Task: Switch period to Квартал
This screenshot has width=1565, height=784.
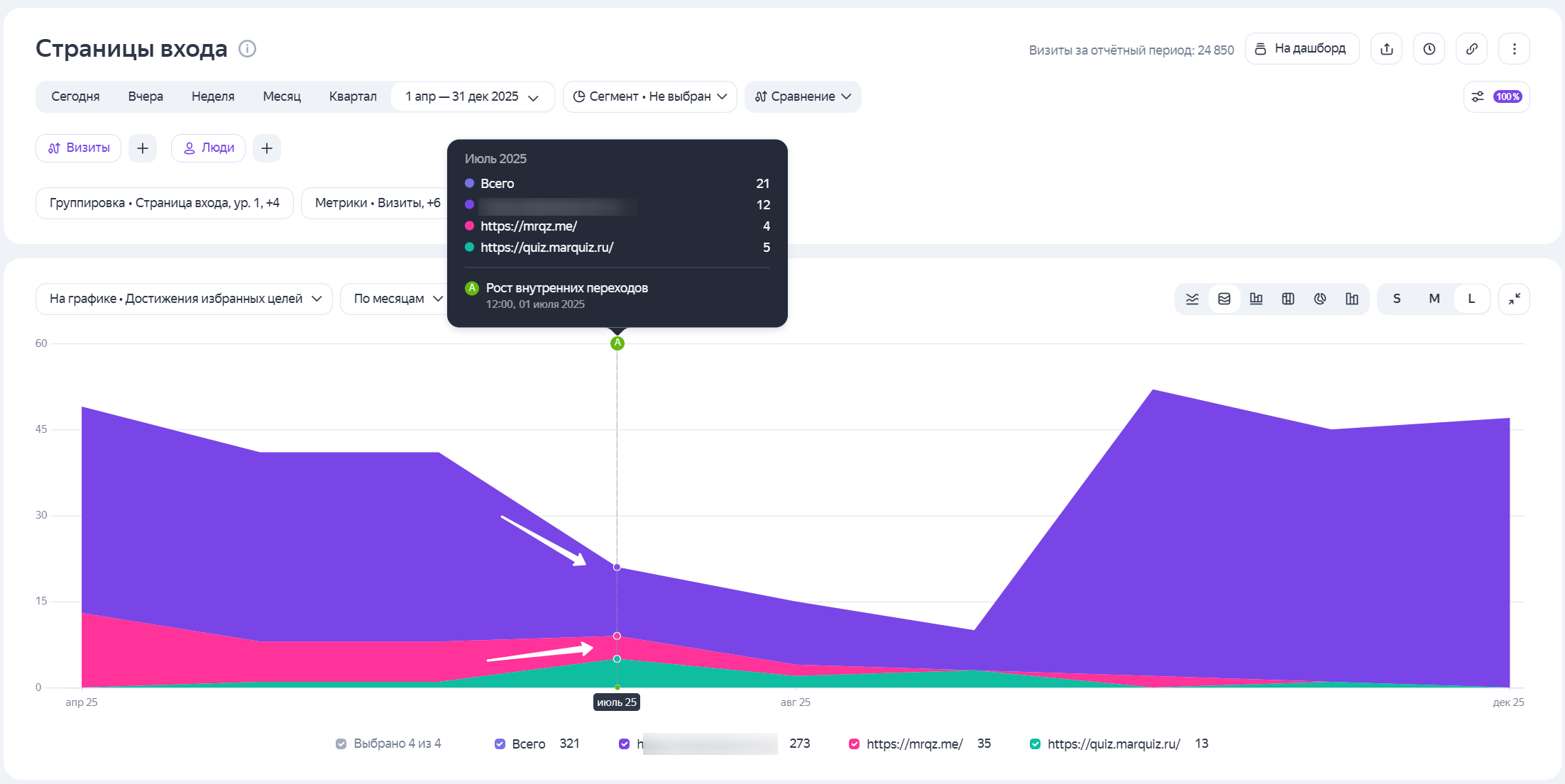Action: point(353,96)
